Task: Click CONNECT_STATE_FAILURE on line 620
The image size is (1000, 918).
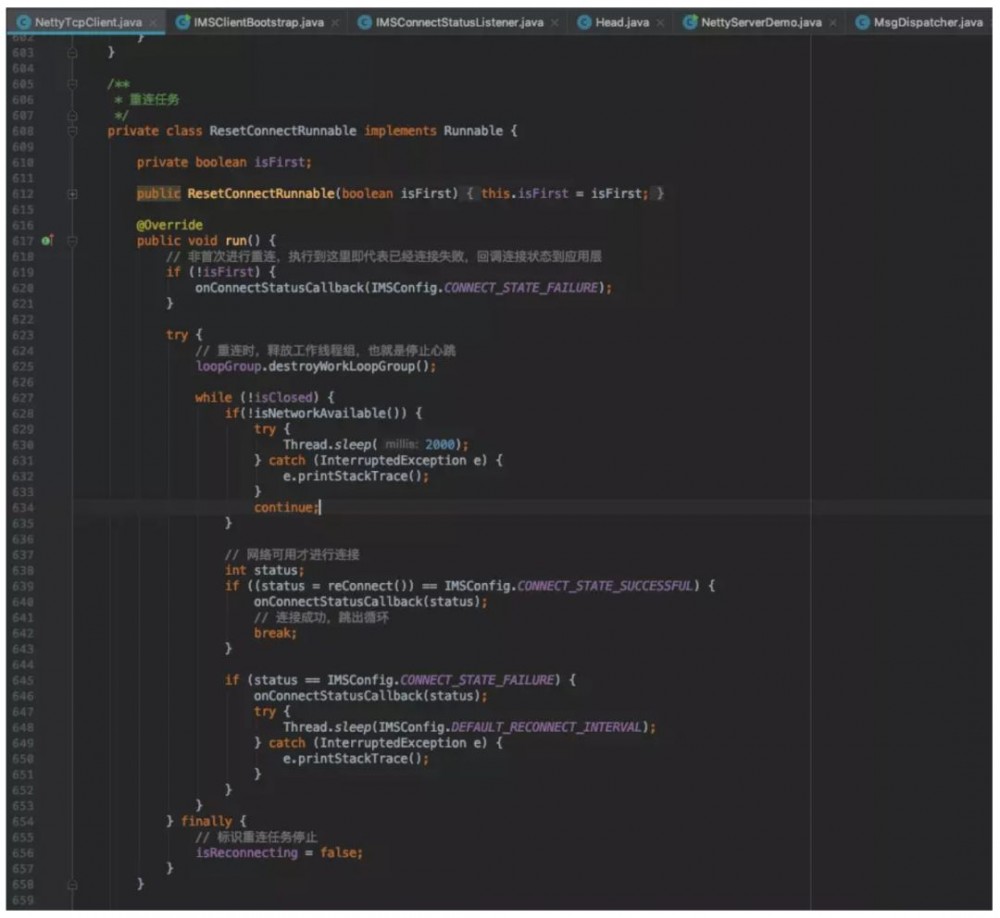Action: (x=521, y=288)
